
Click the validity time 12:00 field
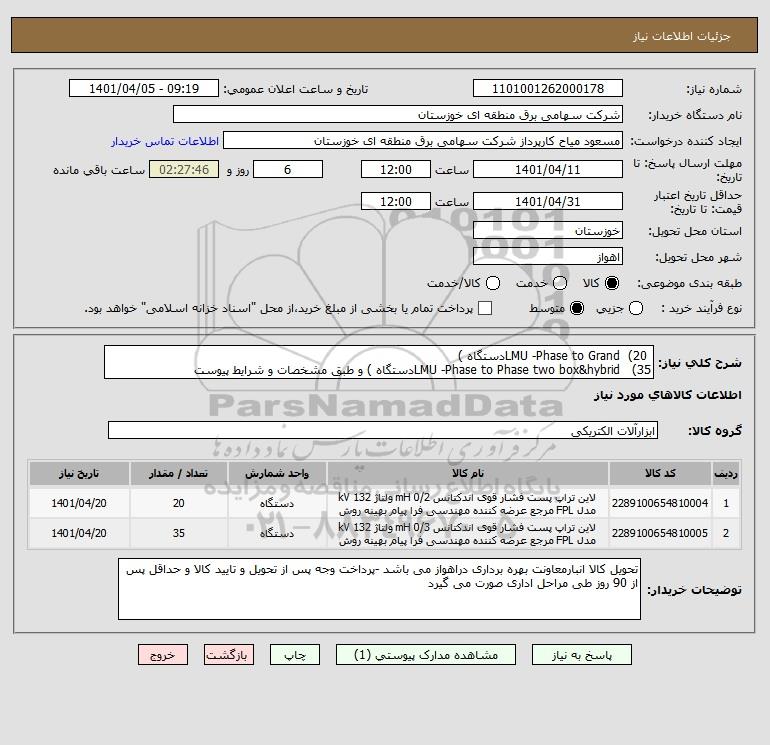pyautogui.click(x=396, y=201)
